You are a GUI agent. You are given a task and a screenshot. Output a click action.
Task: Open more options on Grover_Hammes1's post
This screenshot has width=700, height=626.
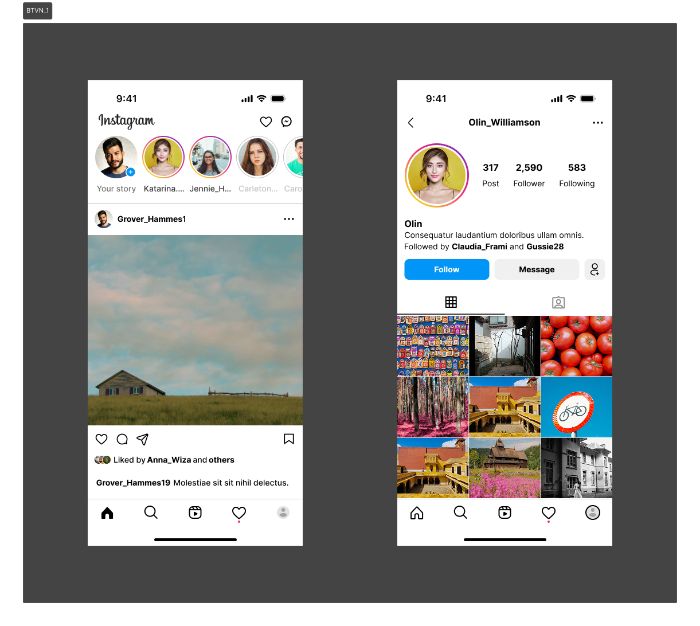click(x=289, y=219)
